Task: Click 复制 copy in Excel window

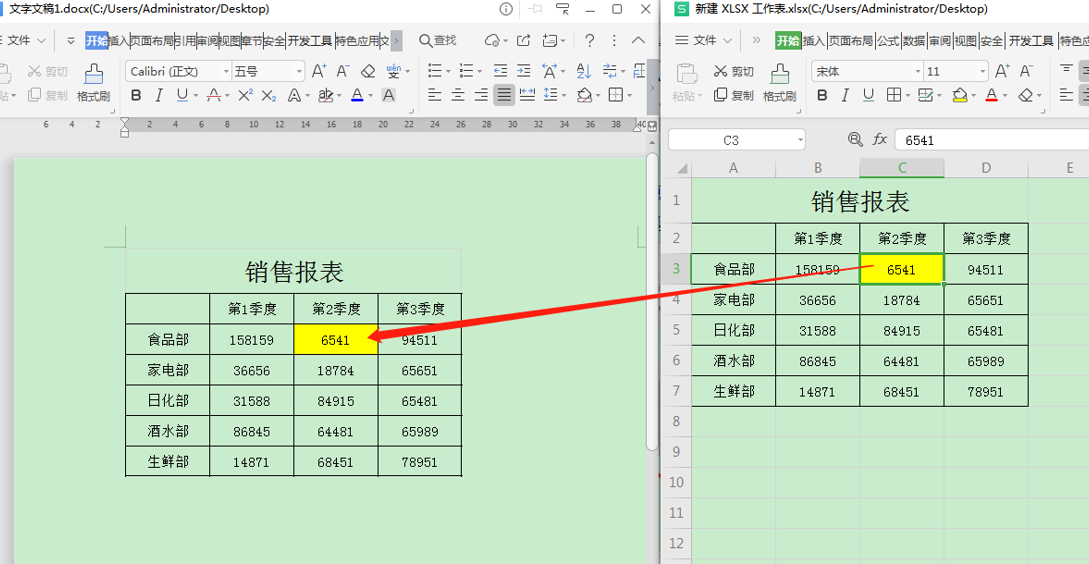Action: 733,95
